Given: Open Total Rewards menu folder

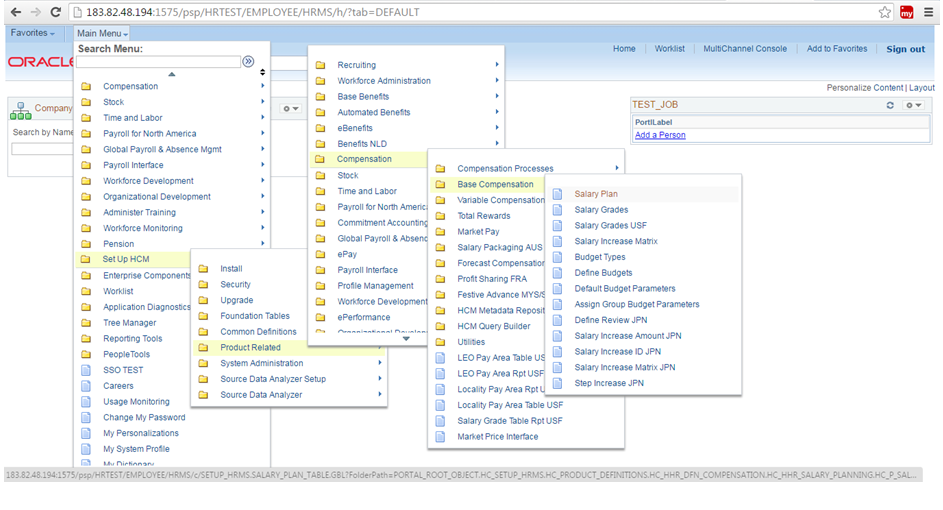Looking at the screenshot, I should click(484, 216).
